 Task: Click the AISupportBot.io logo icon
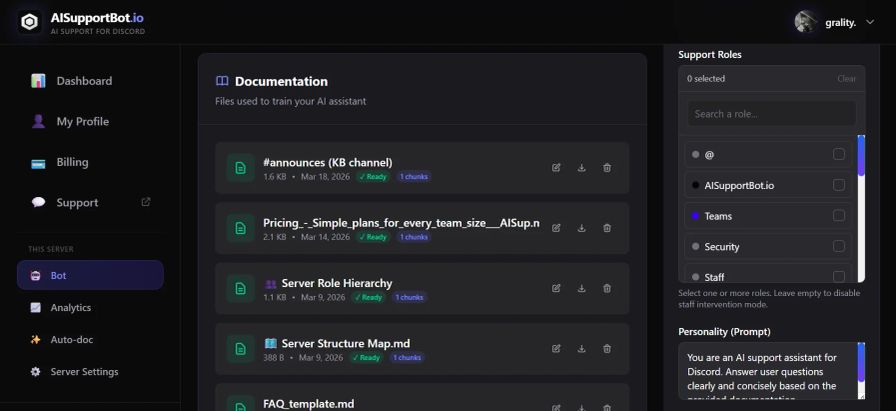point(29,22)
